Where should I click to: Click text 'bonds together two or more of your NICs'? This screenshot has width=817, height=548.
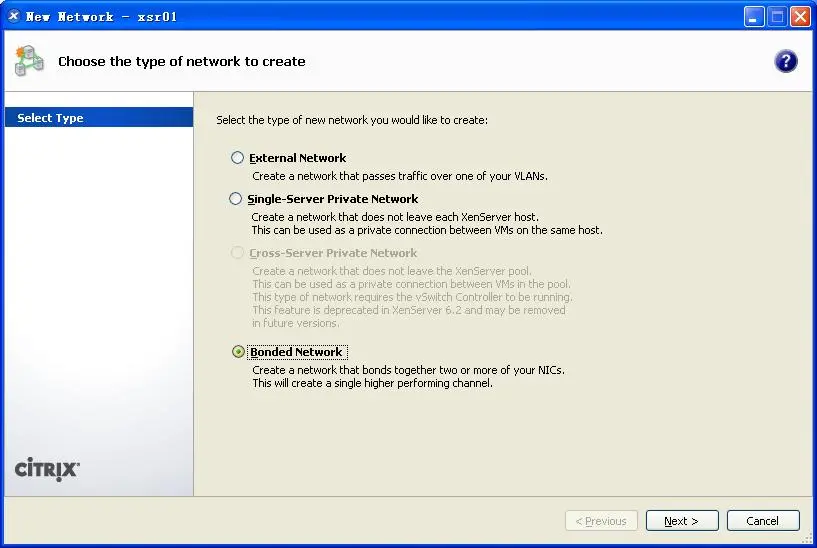click(x=463, y=370)
